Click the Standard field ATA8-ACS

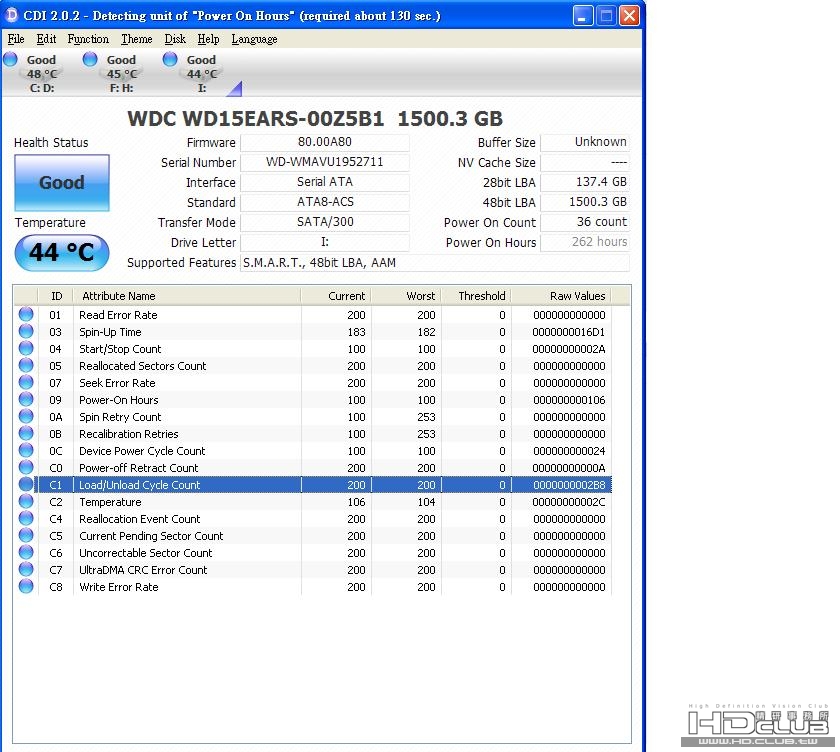tap(325, 202)
